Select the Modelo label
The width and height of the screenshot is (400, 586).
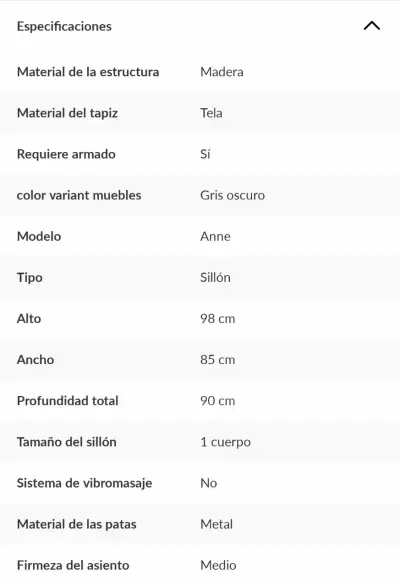(39, 236)
